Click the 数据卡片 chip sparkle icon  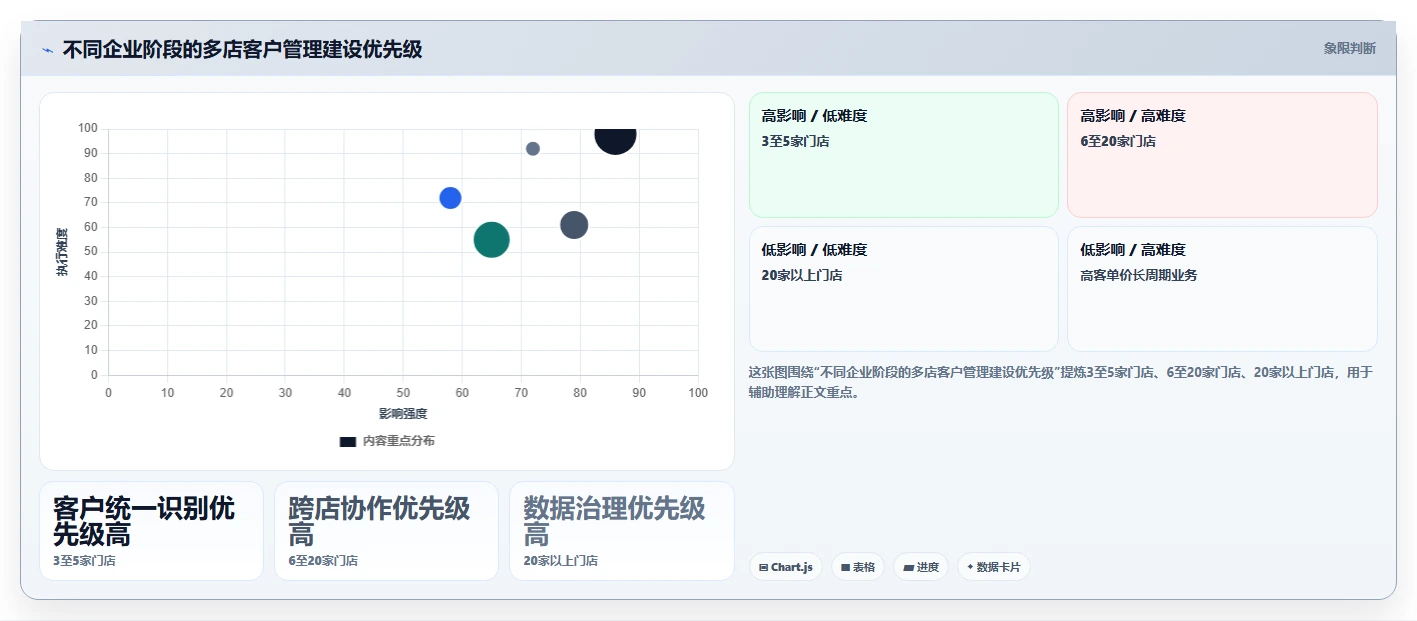tap(970, 567)
